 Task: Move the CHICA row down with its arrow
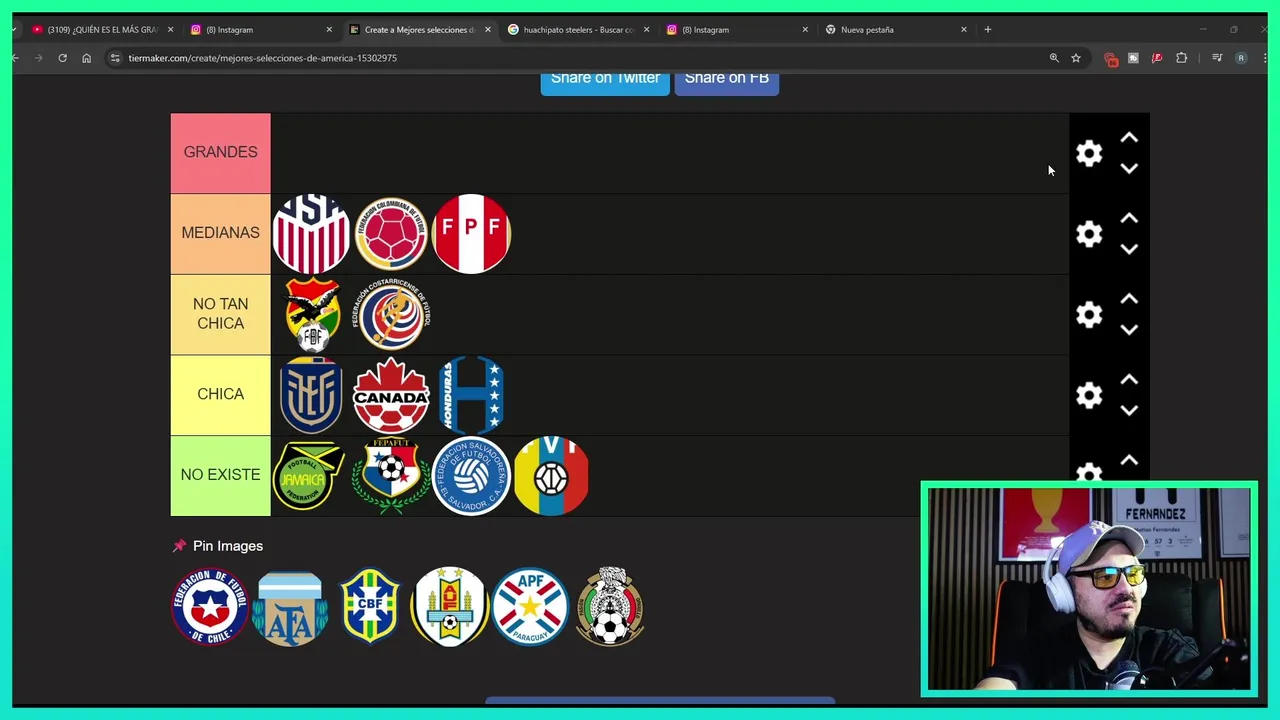1129,412
